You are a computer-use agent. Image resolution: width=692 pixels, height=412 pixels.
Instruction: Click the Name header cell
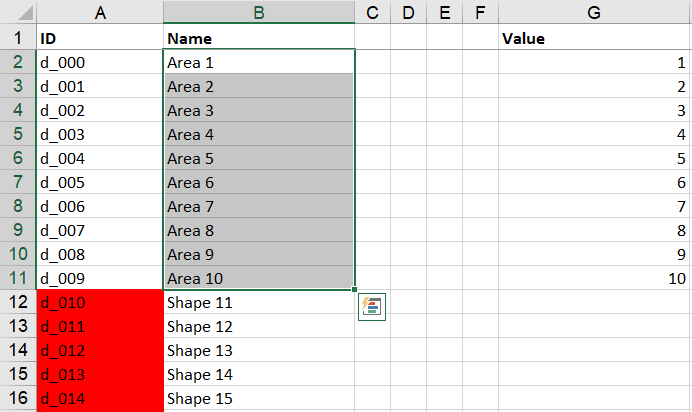(259, 38)
